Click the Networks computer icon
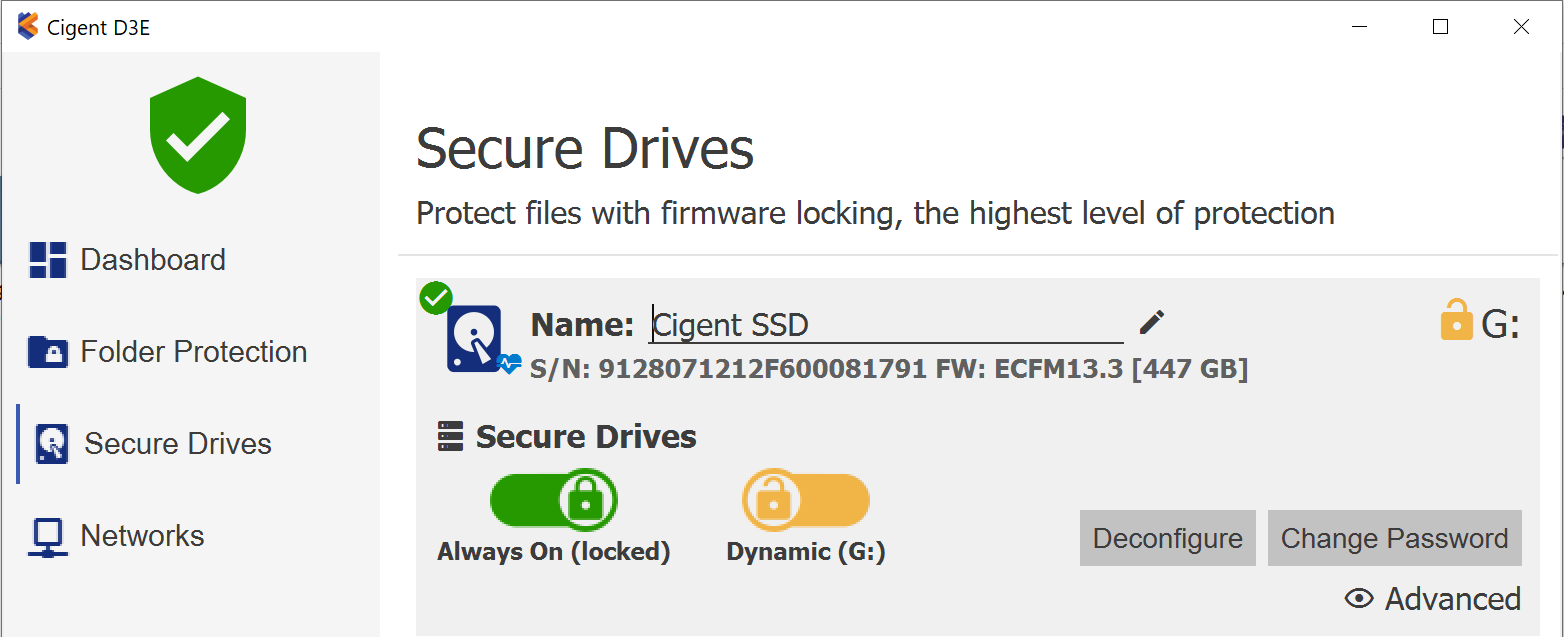 click(x=48, y=537)
